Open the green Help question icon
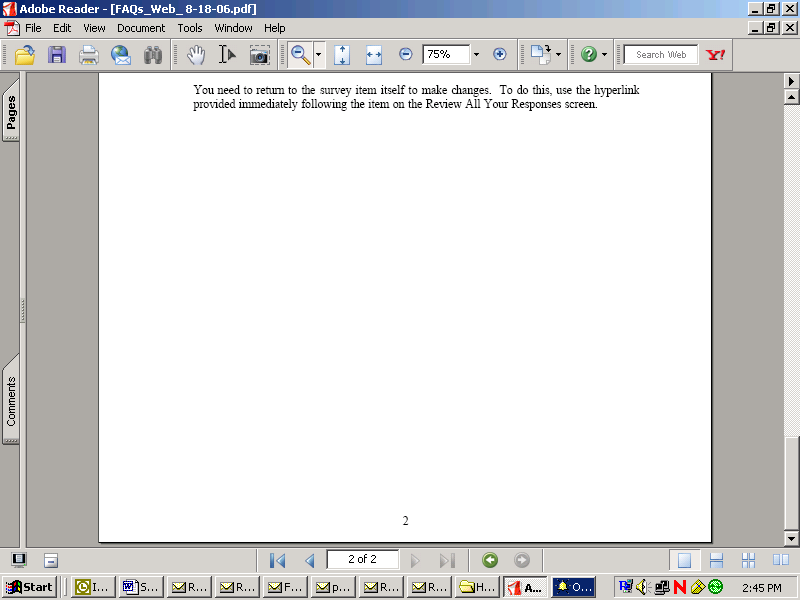This screenshot has height=600, width=800. pyautogui.click(x=589, y=54)
